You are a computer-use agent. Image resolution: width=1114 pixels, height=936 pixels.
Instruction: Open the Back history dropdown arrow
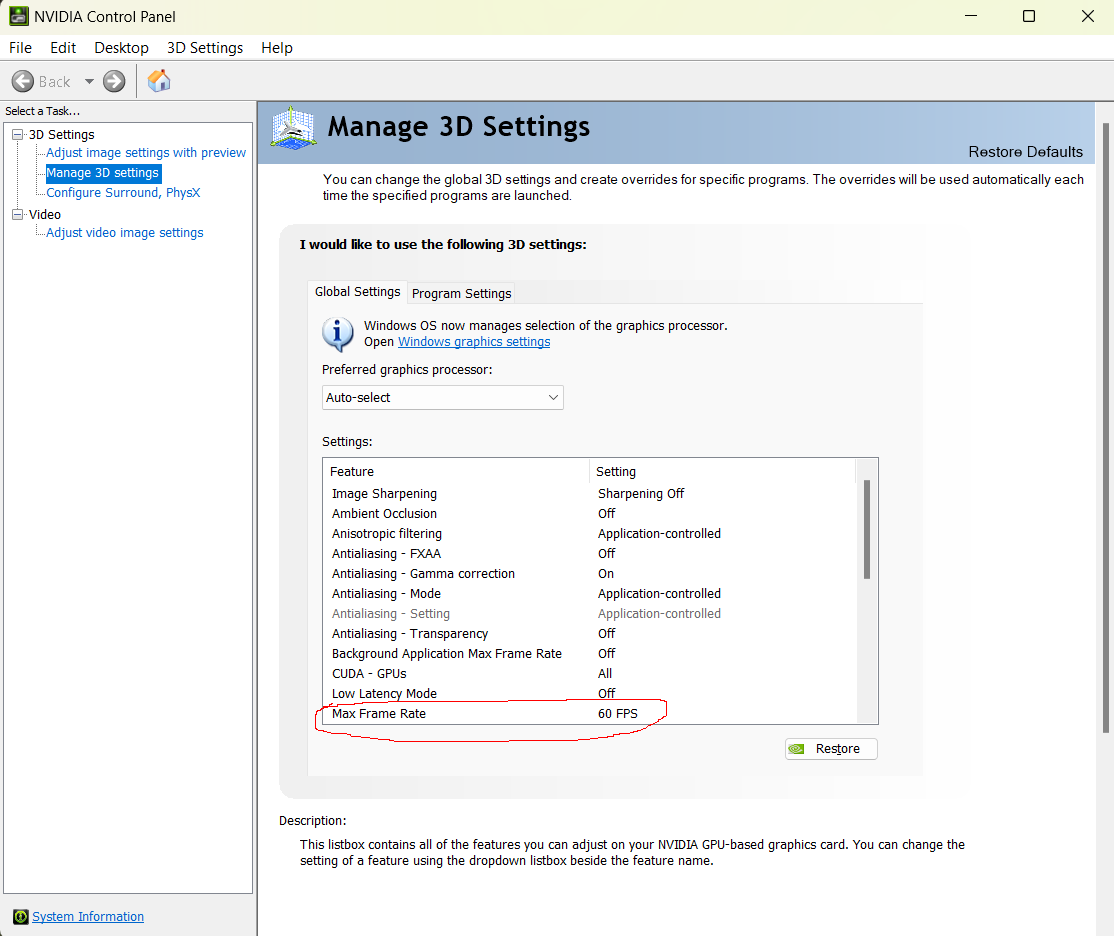click(x=90, y=81)
